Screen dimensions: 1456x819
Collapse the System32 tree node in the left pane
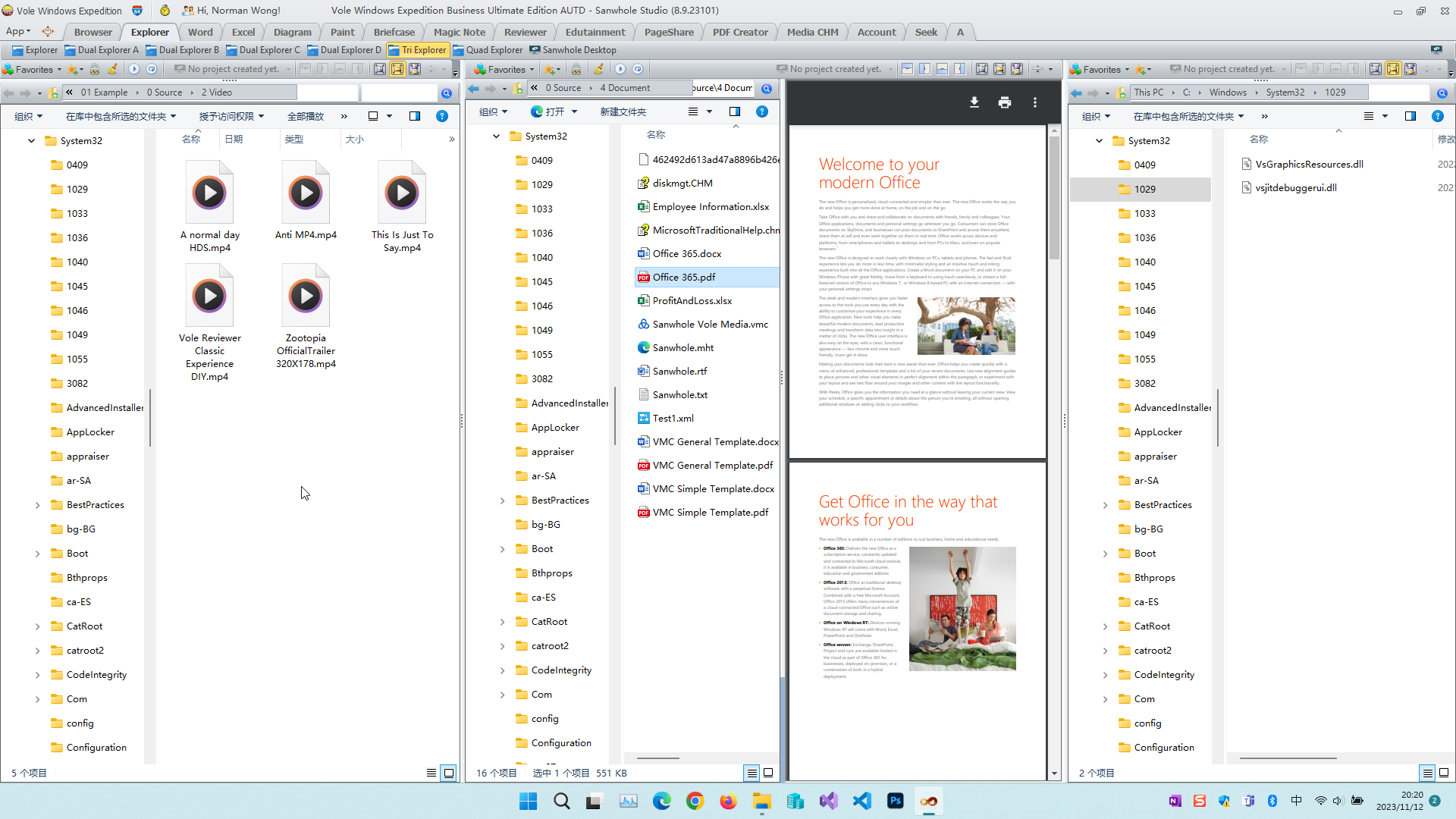pos(32,140)
